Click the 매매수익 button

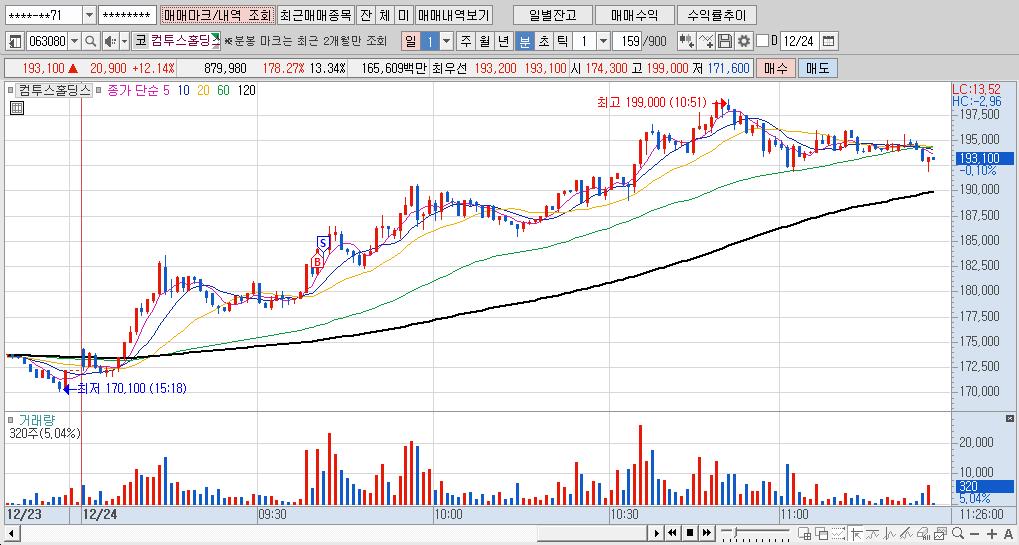click(x=634, y=15)
